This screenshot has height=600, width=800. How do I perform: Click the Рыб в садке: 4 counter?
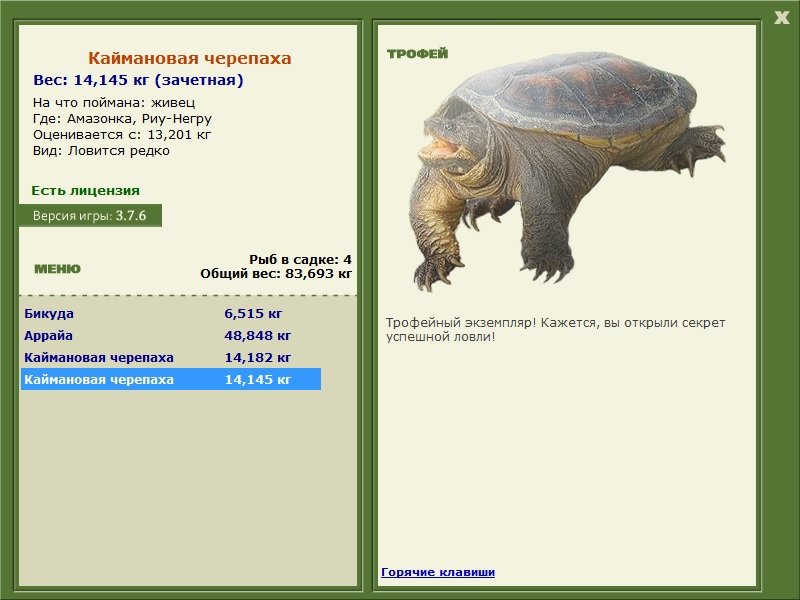click(300, 259)
